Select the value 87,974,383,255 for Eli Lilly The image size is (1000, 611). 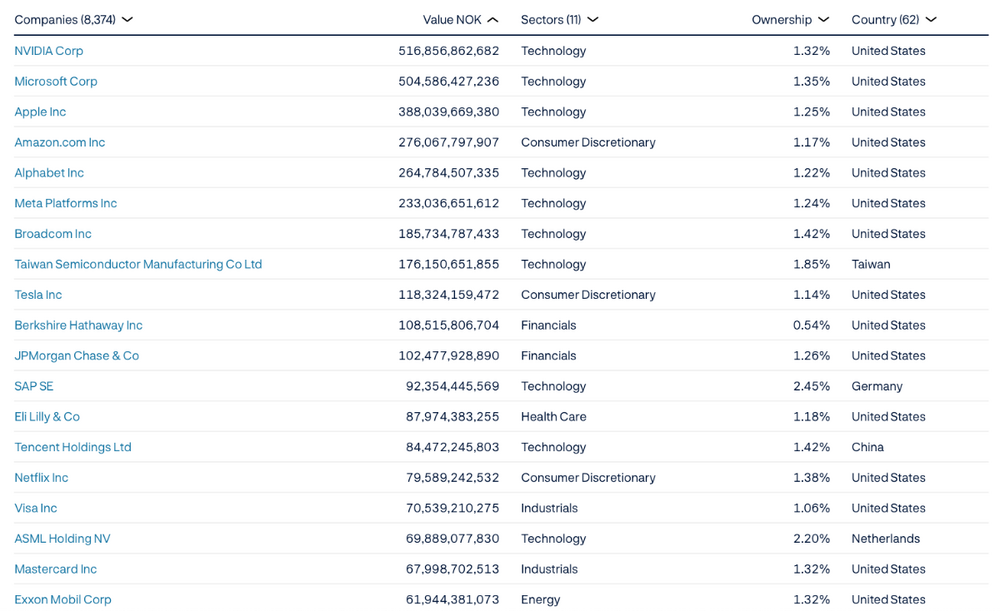pyautogui.click(x=452, y=416)
